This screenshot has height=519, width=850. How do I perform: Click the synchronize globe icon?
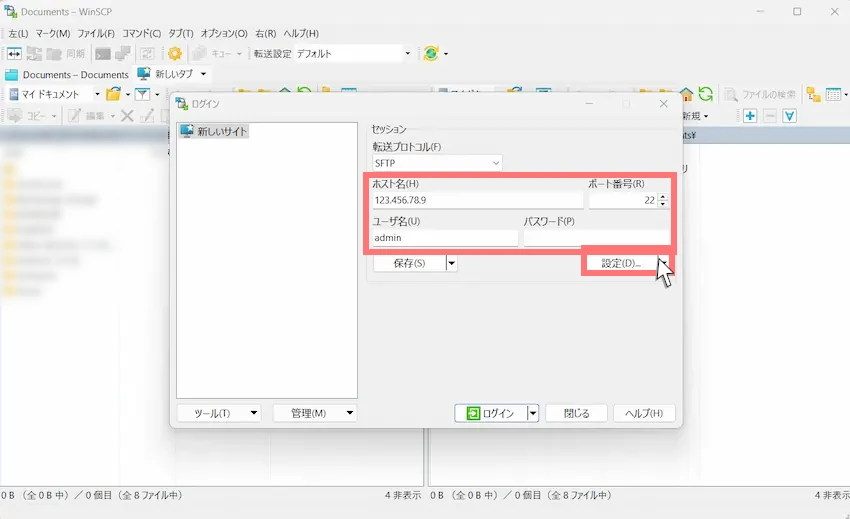(431, 53)
